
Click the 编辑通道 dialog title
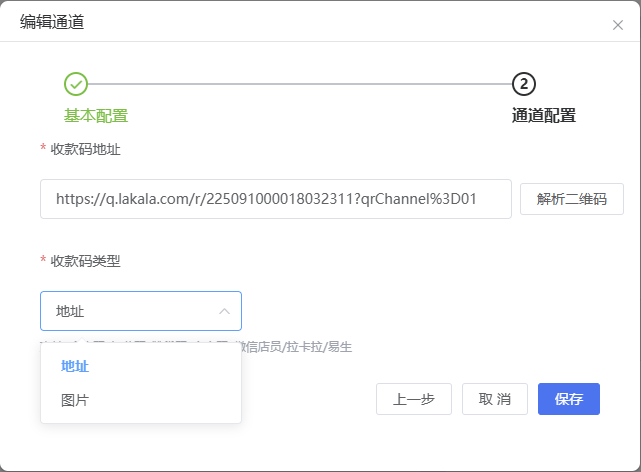pos(52,22)
